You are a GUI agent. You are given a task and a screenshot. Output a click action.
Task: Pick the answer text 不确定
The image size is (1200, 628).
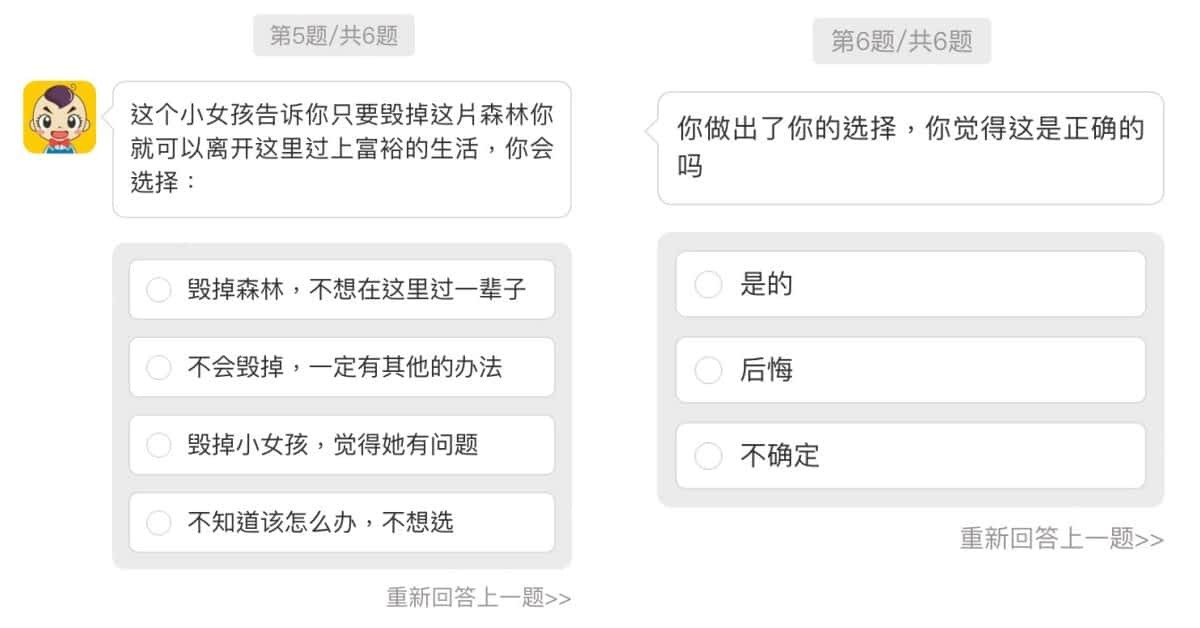click(x=780, y=456)
